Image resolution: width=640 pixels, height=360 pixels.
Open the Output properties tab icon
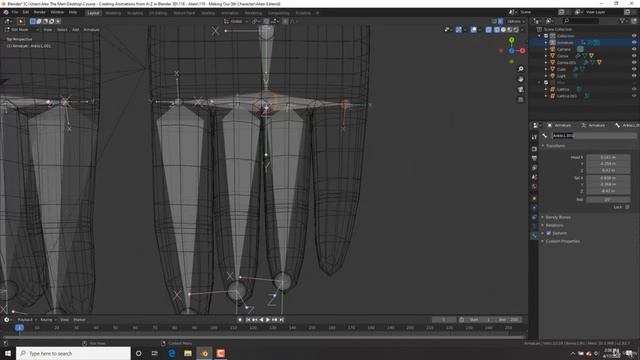click(x=534, y=158)
